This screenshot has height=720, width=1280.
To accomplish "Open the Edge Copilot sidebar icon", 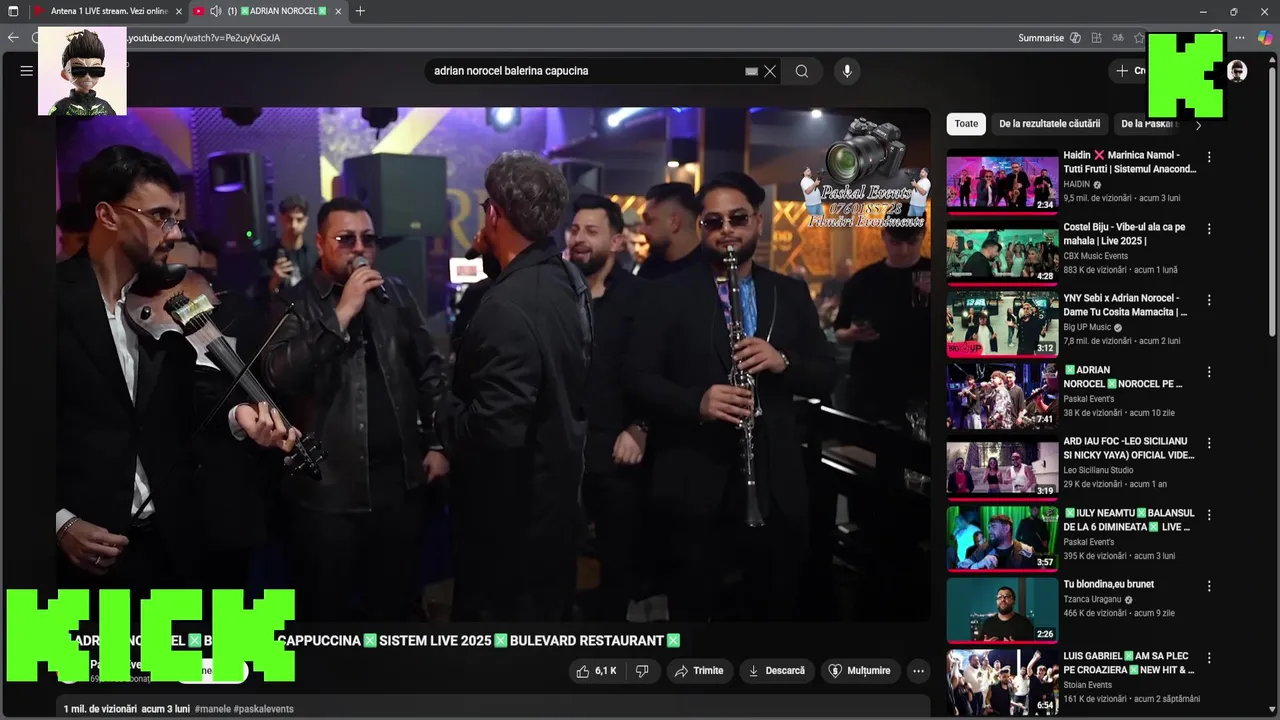I will click(1265, 38).
